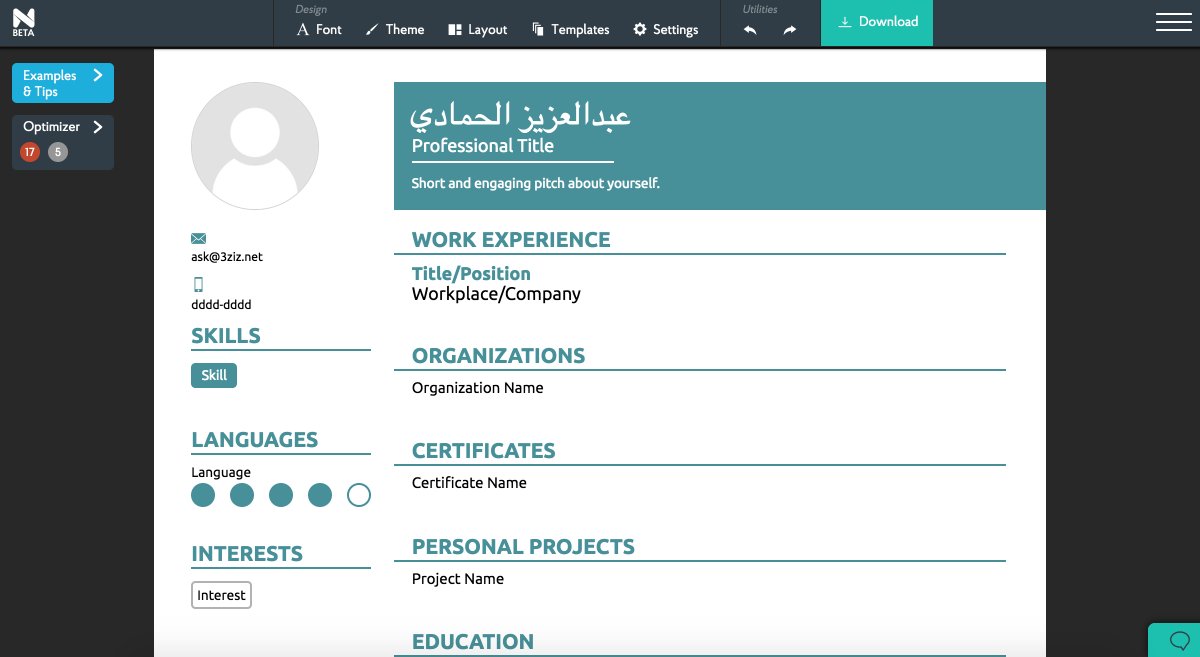Expand the Optimizer panel
The width and height of the screenshot is (1200, 657).
point(63,127)
